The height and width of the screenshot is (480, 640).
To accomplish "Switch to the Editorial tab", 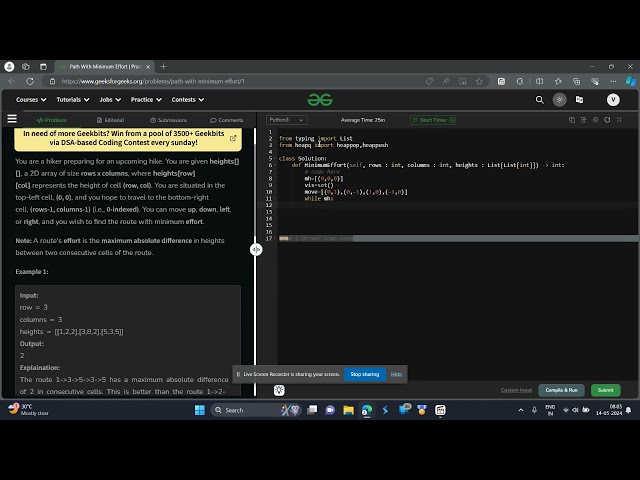I will (x=110, y=120).
